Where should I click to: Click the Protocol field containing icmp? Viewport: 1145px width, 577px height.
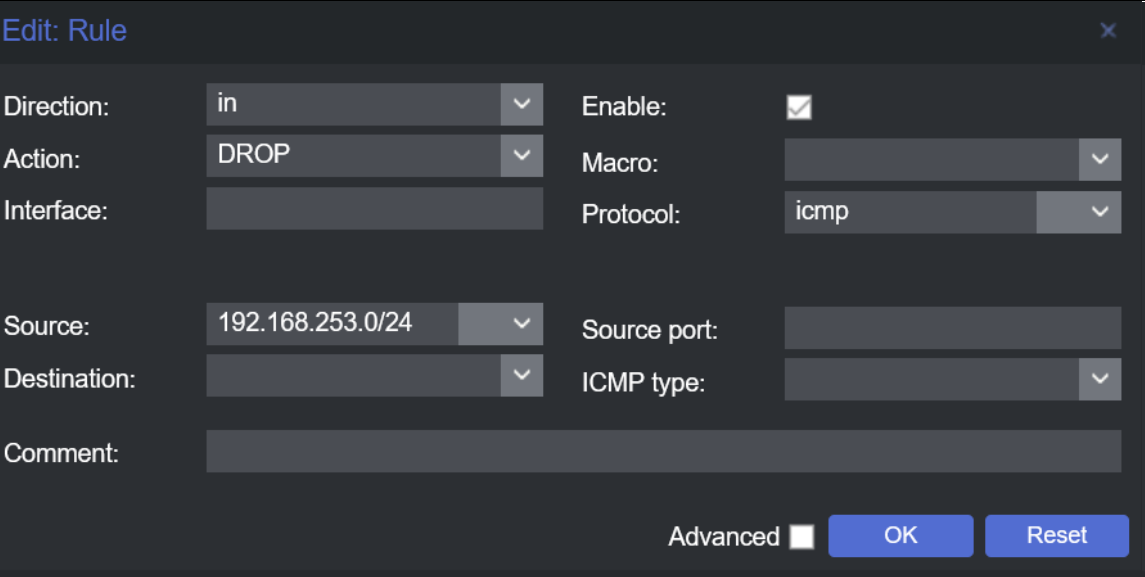click(x=910, y=212)
